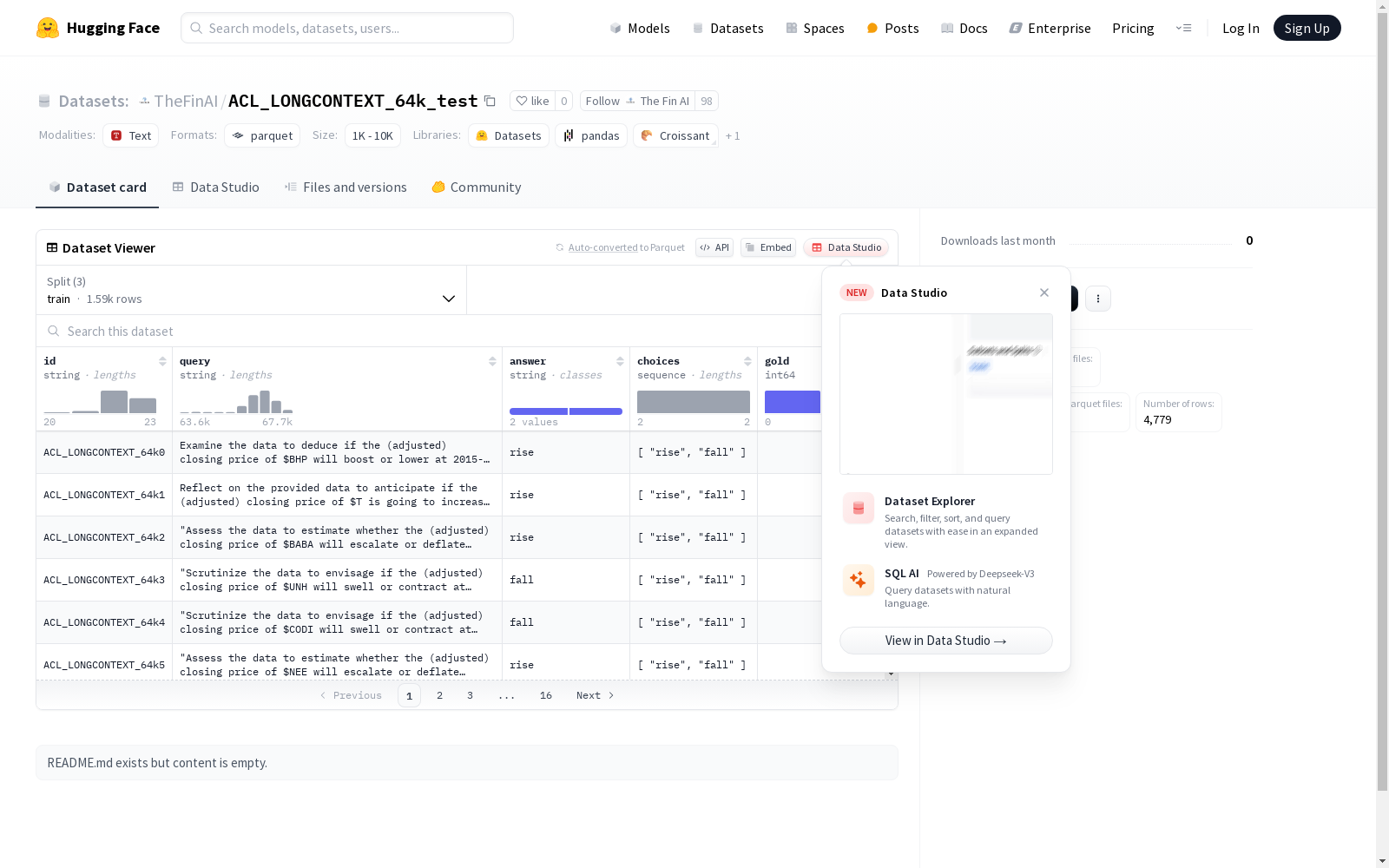Select the Text modality tag
This screenshot has width=1389, height=868.
pos(131,135)
